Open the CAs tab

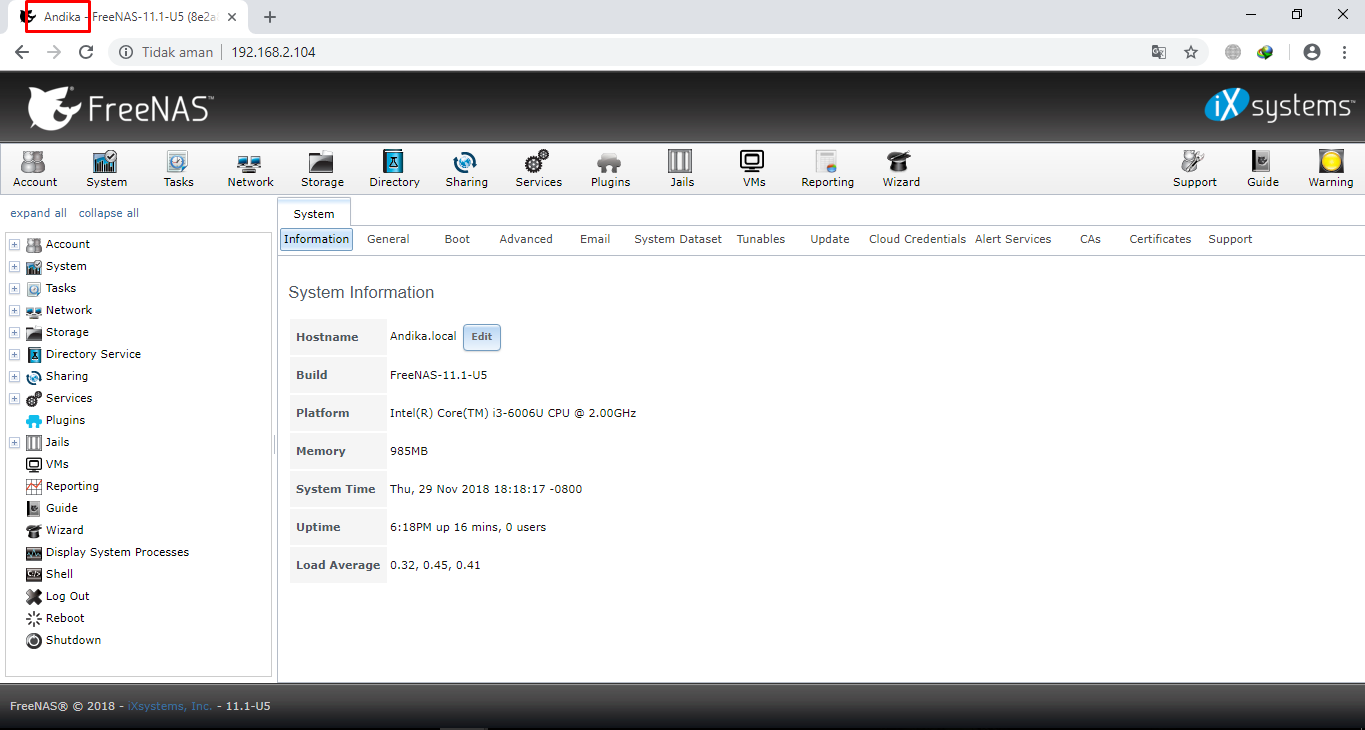pyautogui.click(x=1090, y=239)
